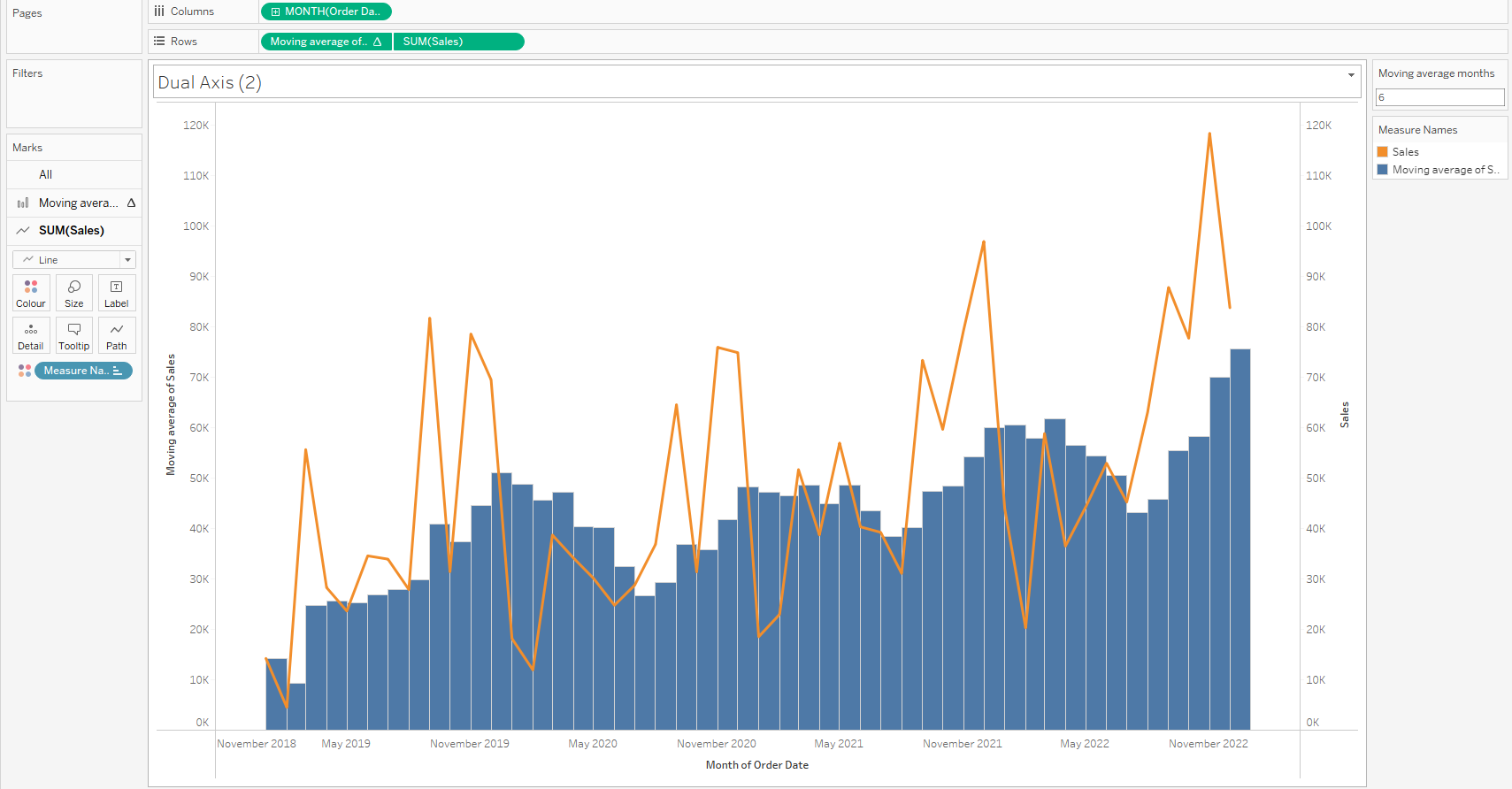Click the bar chart icon beside Moving average marks
Image resolution: width=1512 pixels, height=789 pixels.
pyautogui.click(x=23, y=203)
